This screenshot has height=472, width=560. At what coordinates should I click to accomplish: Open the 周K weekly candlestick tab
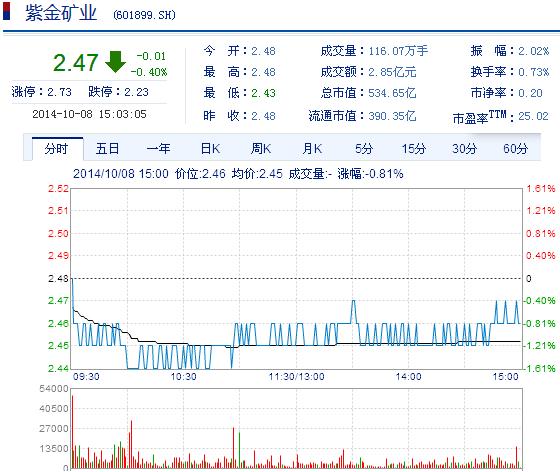tap(261, 149)
